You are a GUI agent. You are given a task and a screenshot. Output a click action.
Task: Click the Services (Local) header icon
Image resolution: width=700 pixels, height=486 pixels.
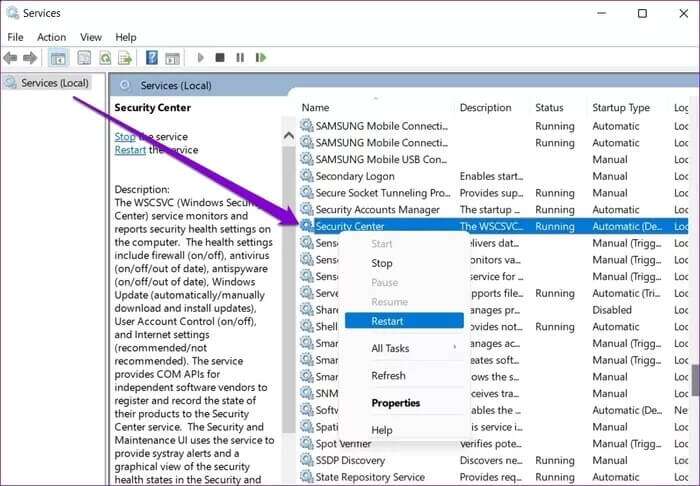click(125, 85)
